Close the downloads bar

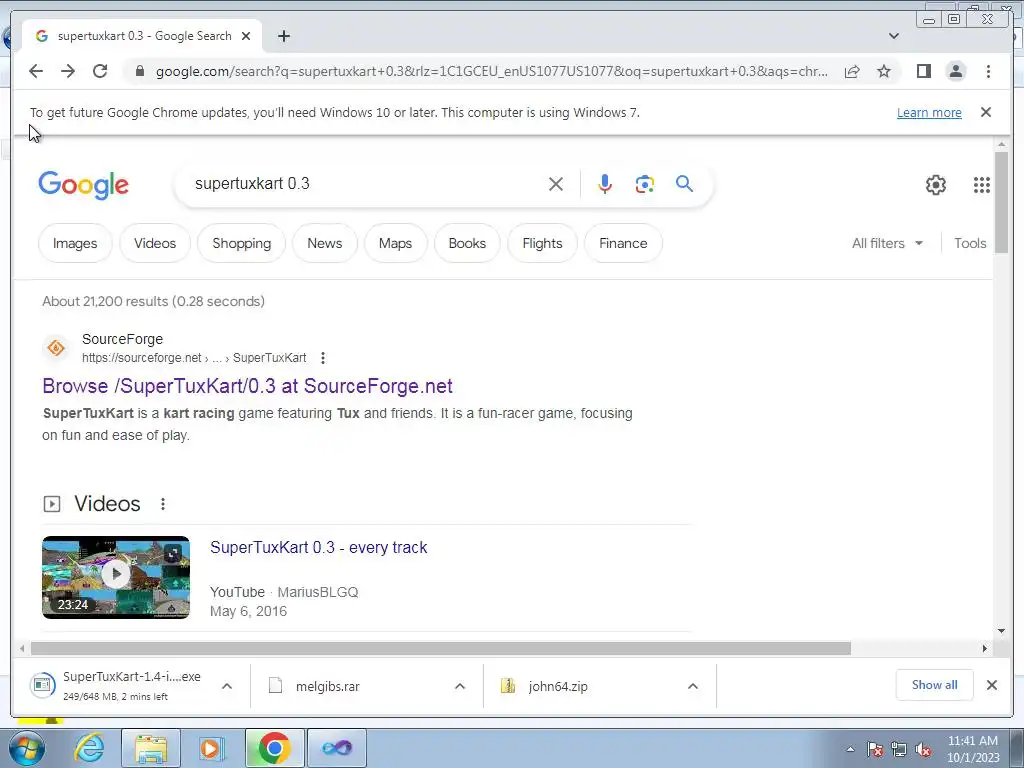click(x=991, y=685)
